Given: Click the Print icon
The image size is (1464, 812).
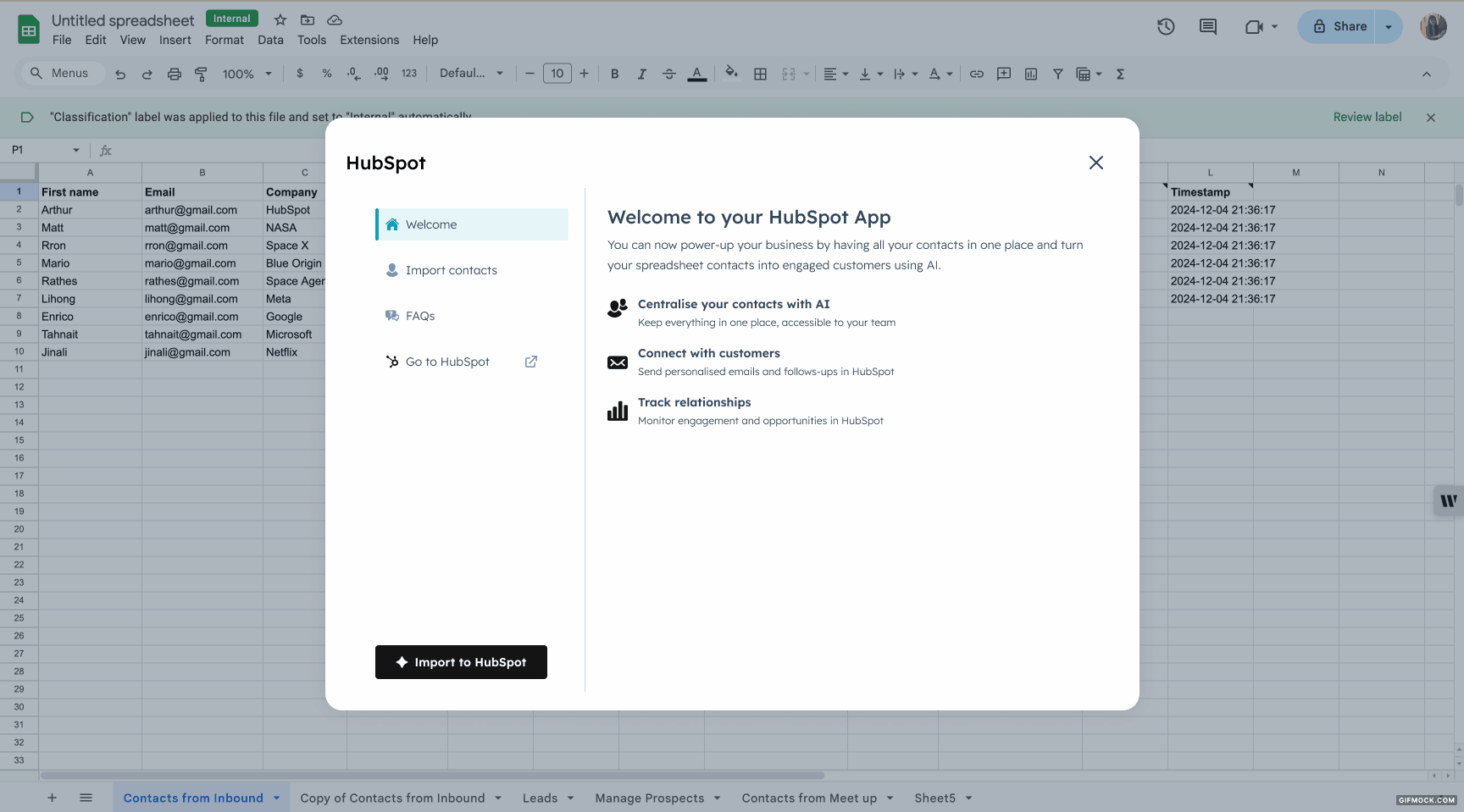Looking at the screenshot, I should coord(175,74).
